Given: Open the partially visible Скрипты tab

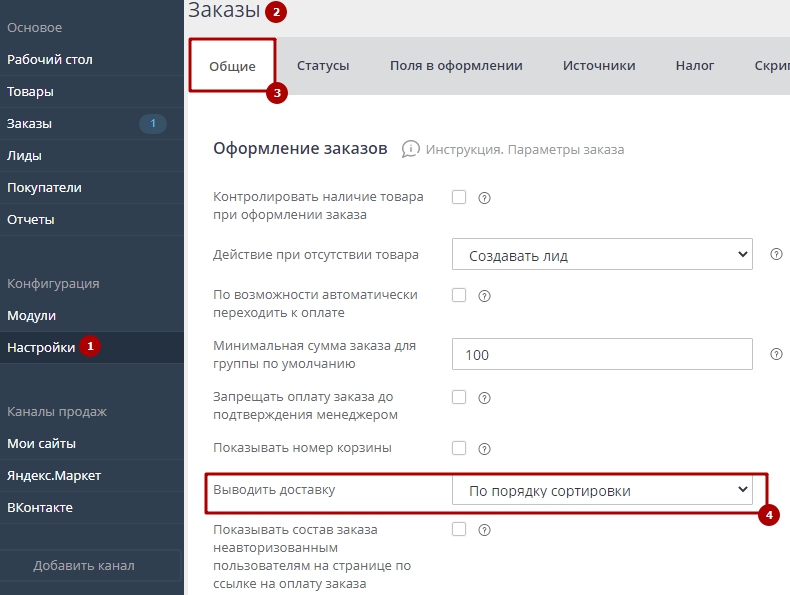Looking at the screenshot, I should [x=772, y=65].
